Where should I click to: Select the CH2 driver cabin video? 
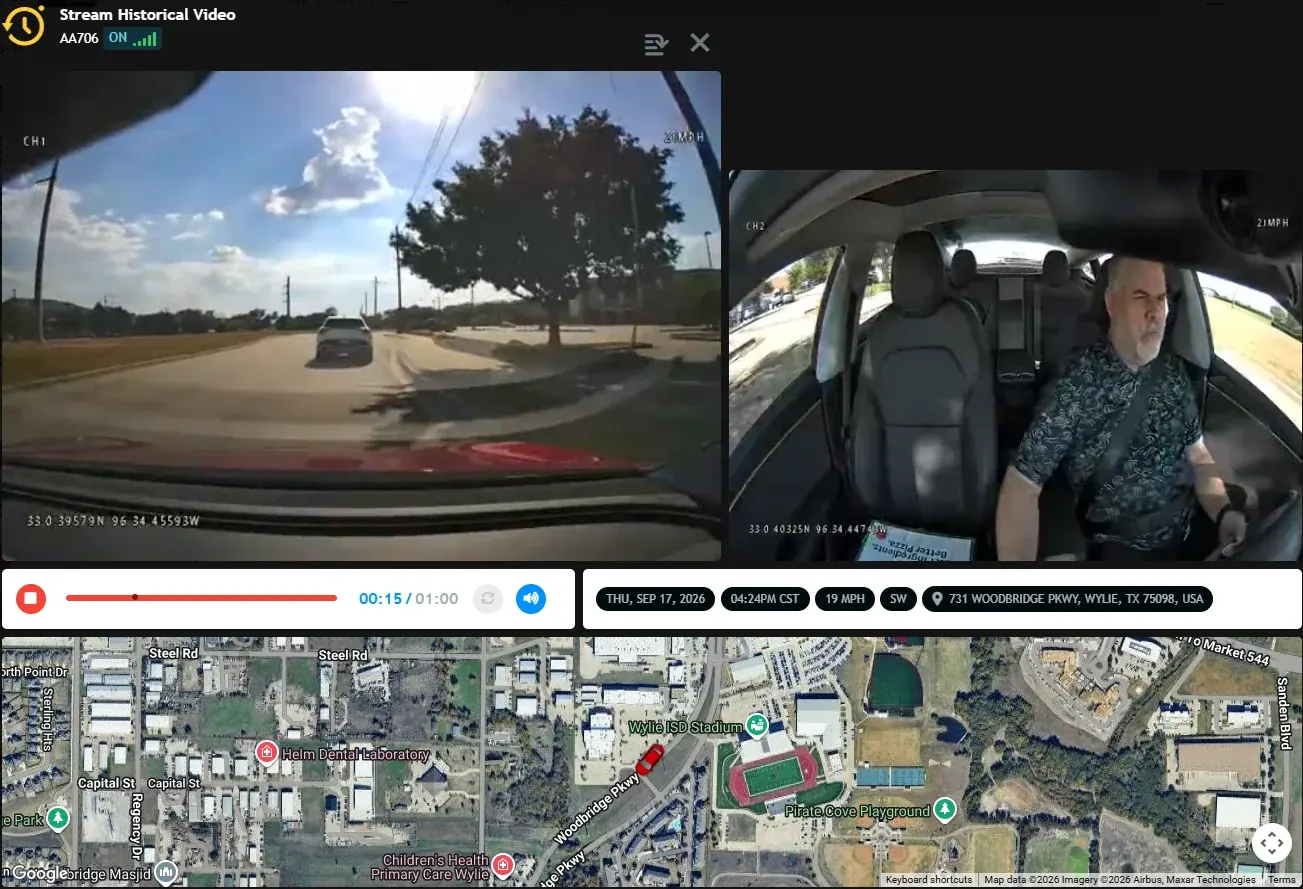[1016, 365]
